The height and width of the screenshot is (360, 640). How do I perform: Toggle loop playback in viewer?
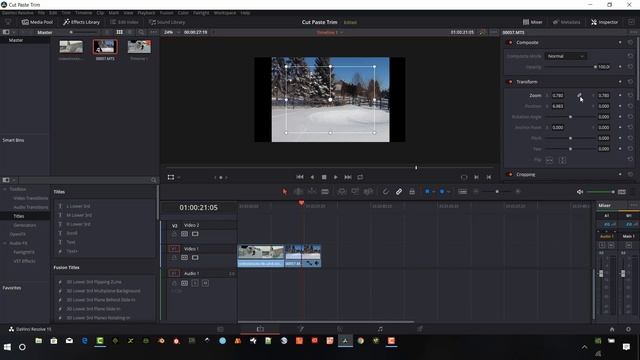pos(360,177)
